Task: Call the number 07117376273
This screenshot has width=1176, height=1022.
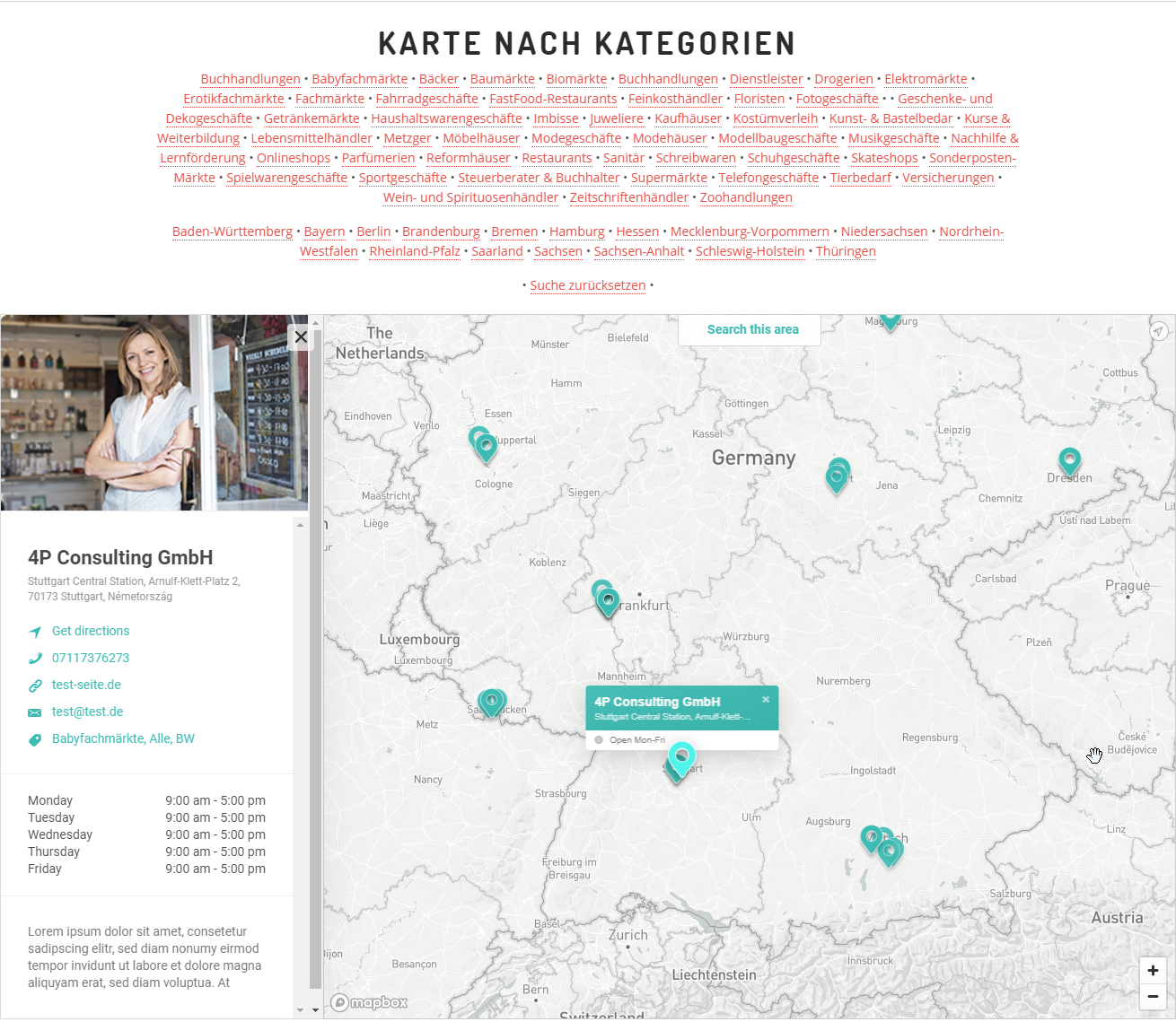Action: 91,658
